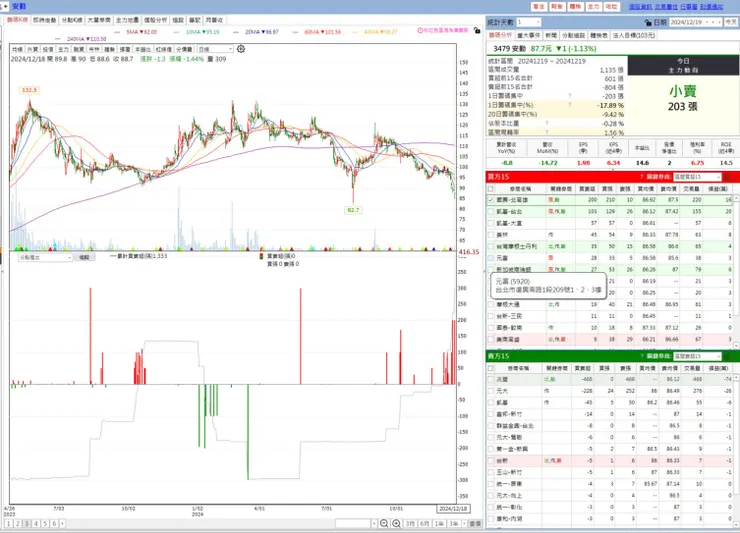Switch to the 主力地圖 tab
This screenshot has height=533, width=740.
127,20
